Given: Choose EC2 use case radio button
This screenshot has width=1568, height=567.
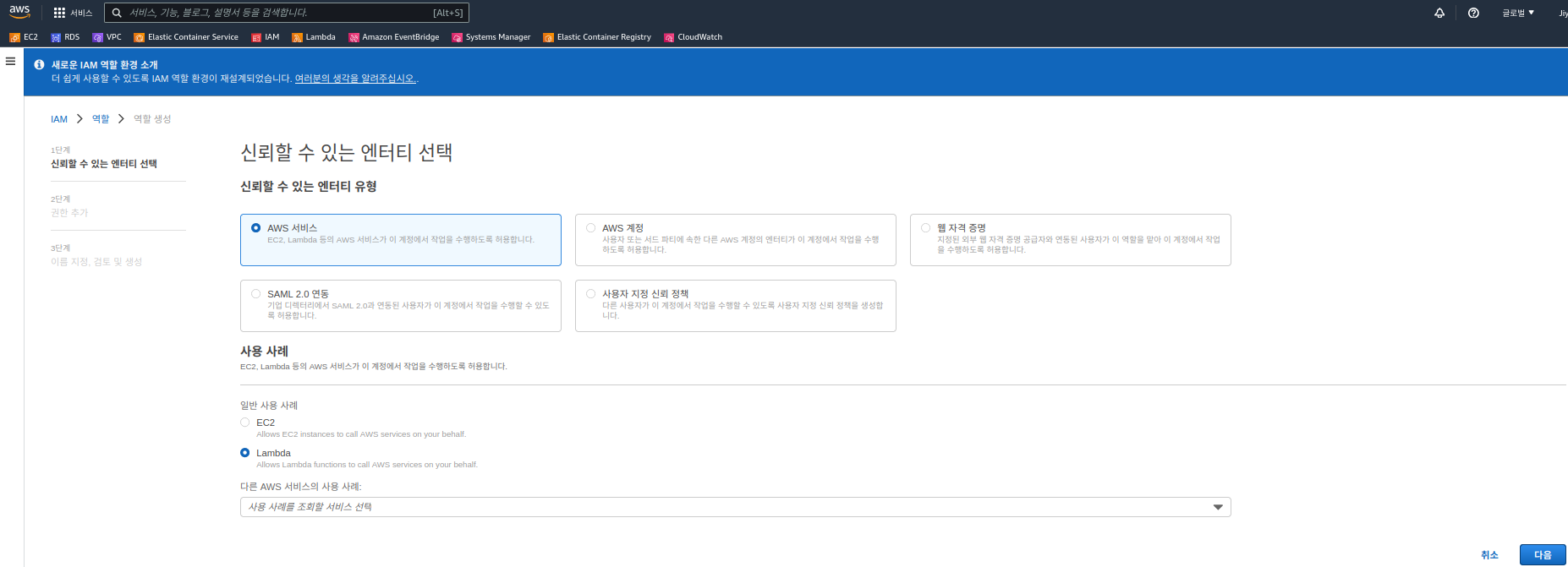Looking at the screenshot, I should click(x=245, y=423).
